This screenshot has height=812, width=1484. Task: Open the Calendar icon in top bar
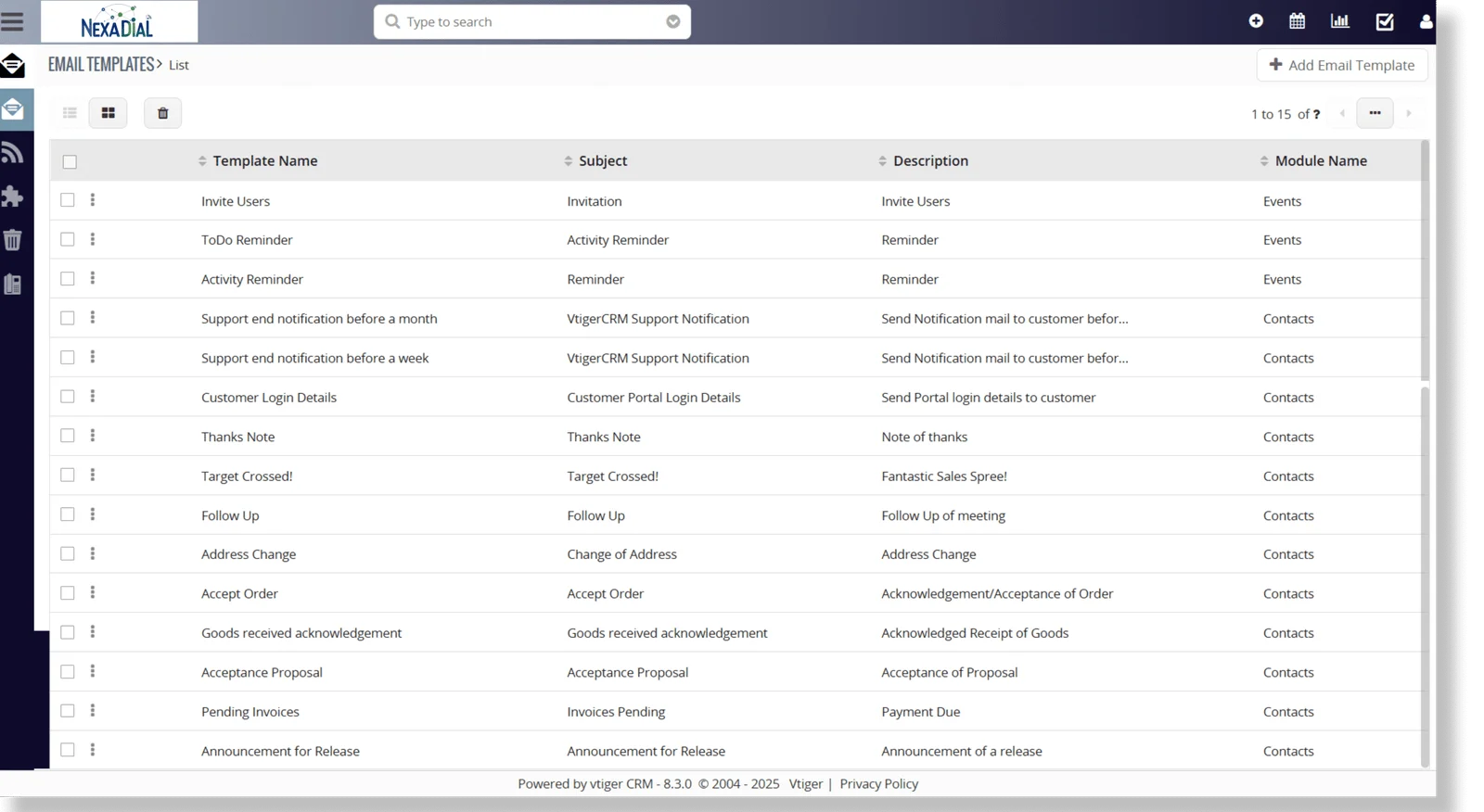(x=1297, y=20)
